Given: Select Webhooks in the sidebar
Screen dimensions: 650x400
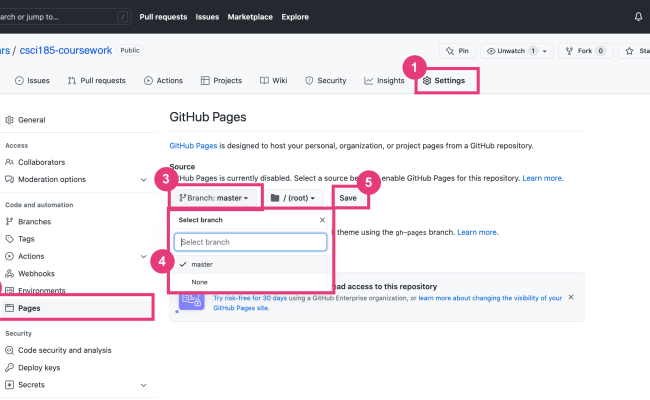Looking at the screenshot, I should tap(36, 274).
